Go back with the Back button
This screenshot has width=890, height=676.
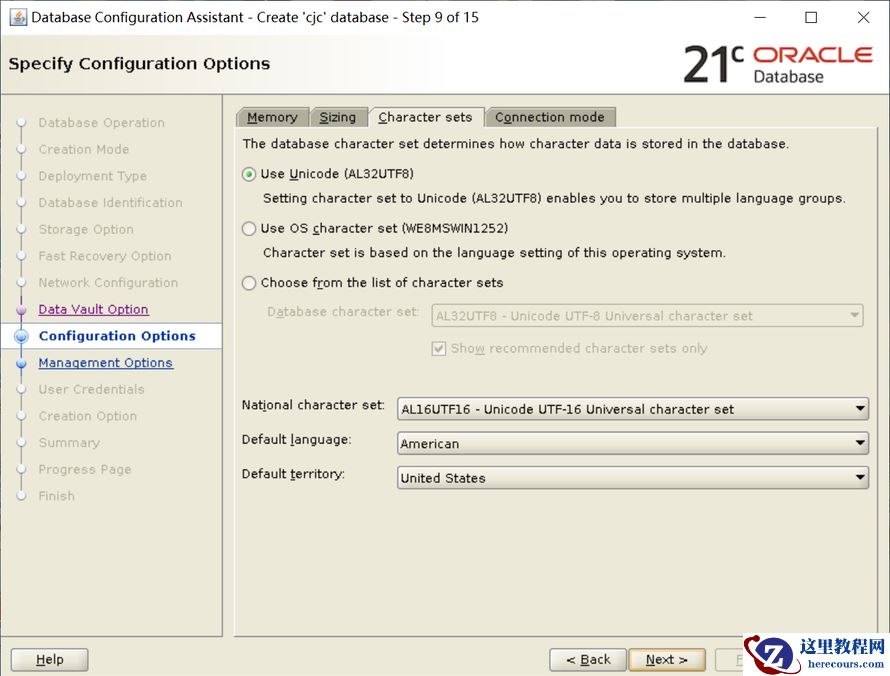click(x=588, y=660)
